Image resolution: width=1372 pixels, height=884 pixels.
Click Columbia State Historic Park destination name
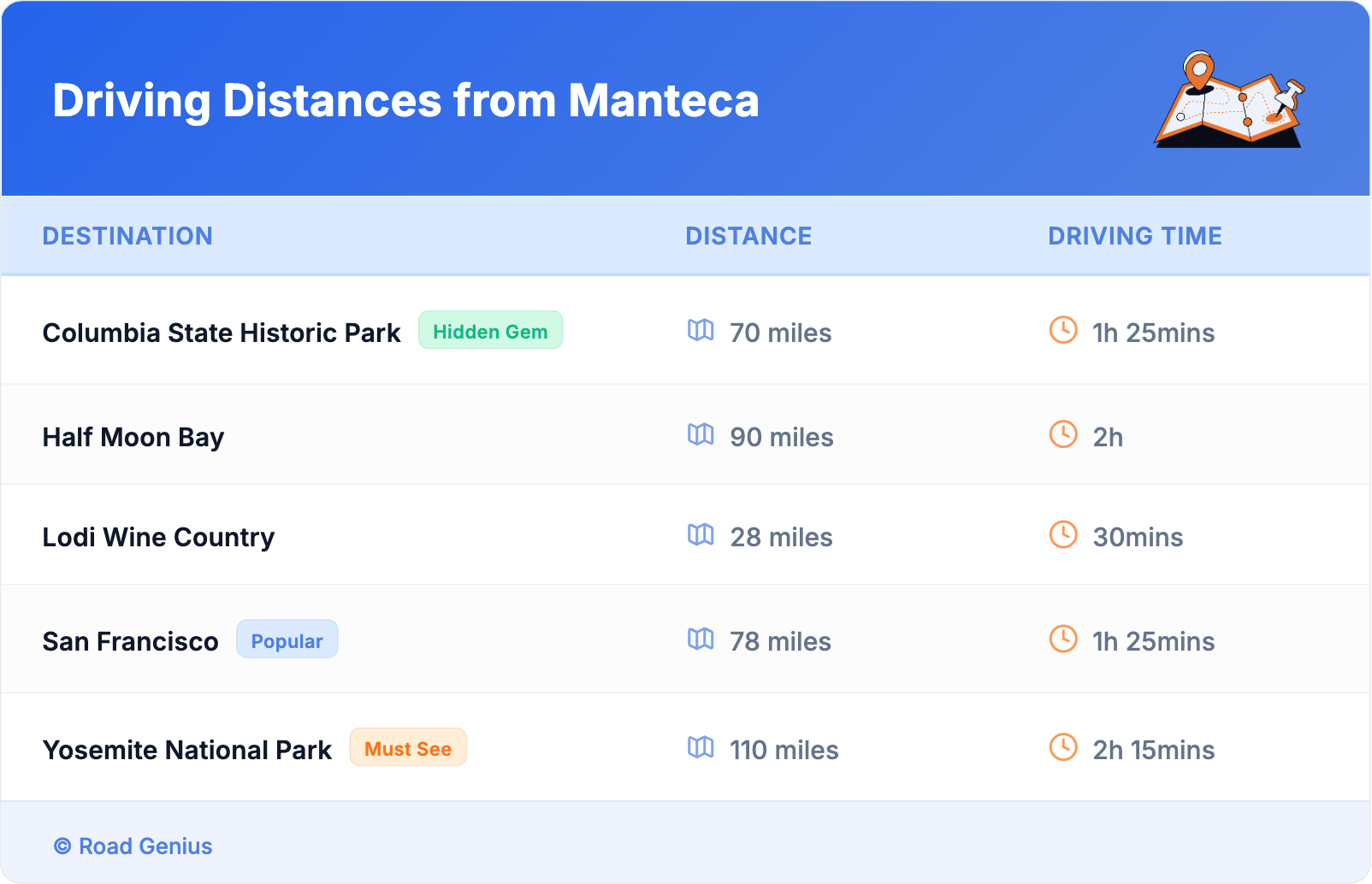tap(222, 333)
